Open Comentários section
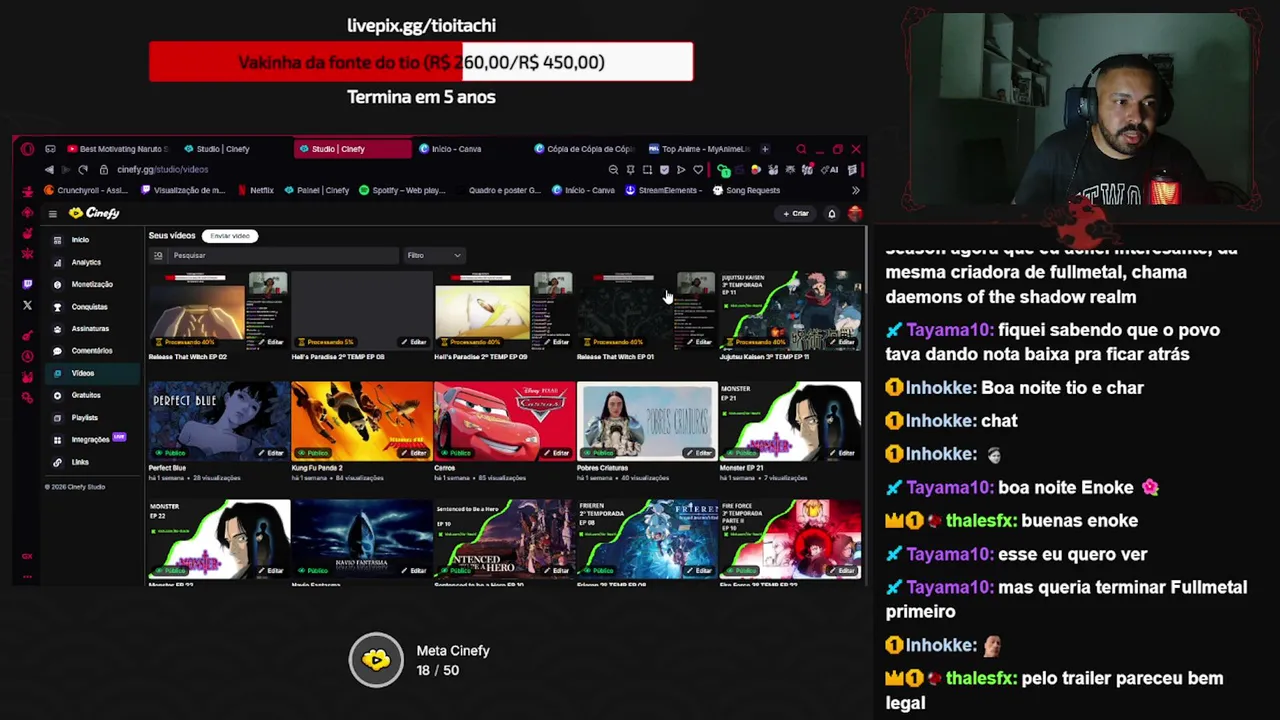 tap(91, 351)
